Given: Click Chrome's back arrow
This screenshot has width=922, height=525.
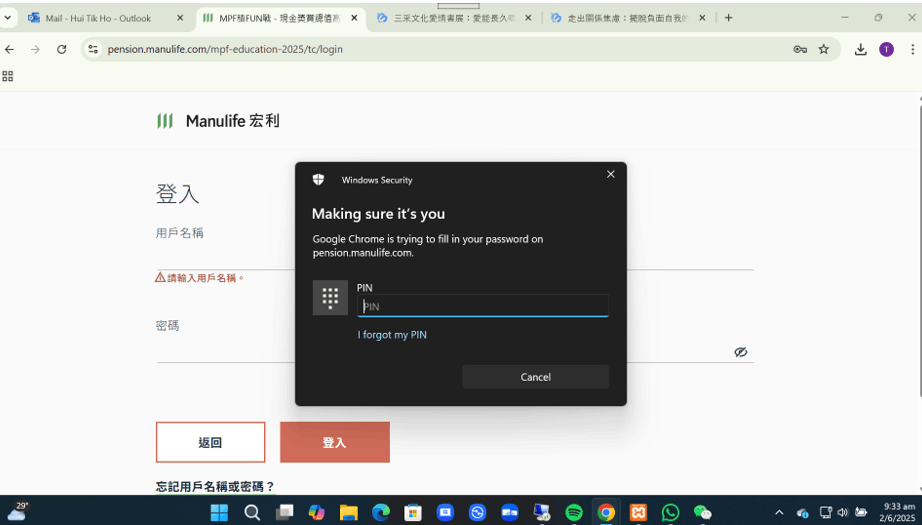Looking at the screenshot, I should 9,49.
